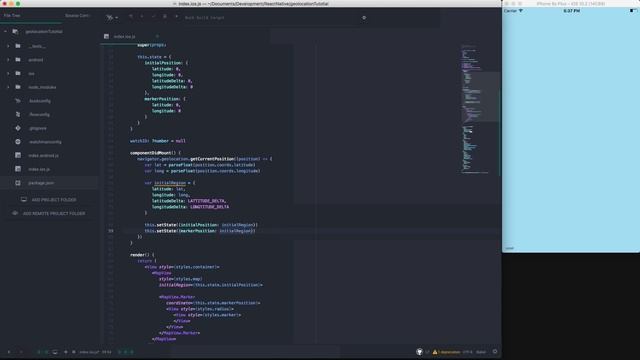Click ADD REMOTE PROJECT FOLDER button
This screenshot has width=640, height=360.
[x=49, y=213]
